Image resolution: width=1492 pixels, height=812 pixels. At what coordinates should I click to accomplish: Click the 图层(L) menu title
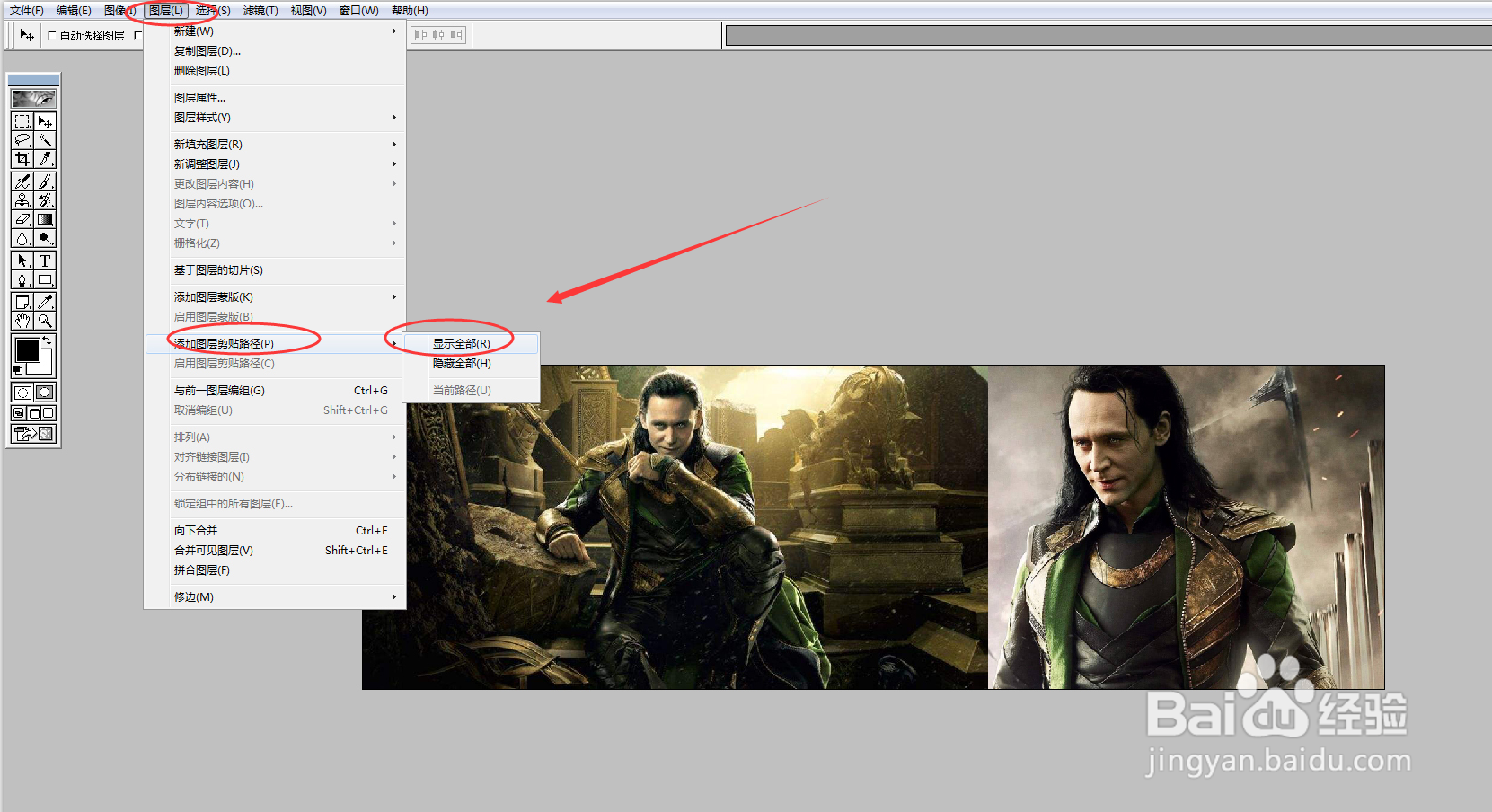166,11
